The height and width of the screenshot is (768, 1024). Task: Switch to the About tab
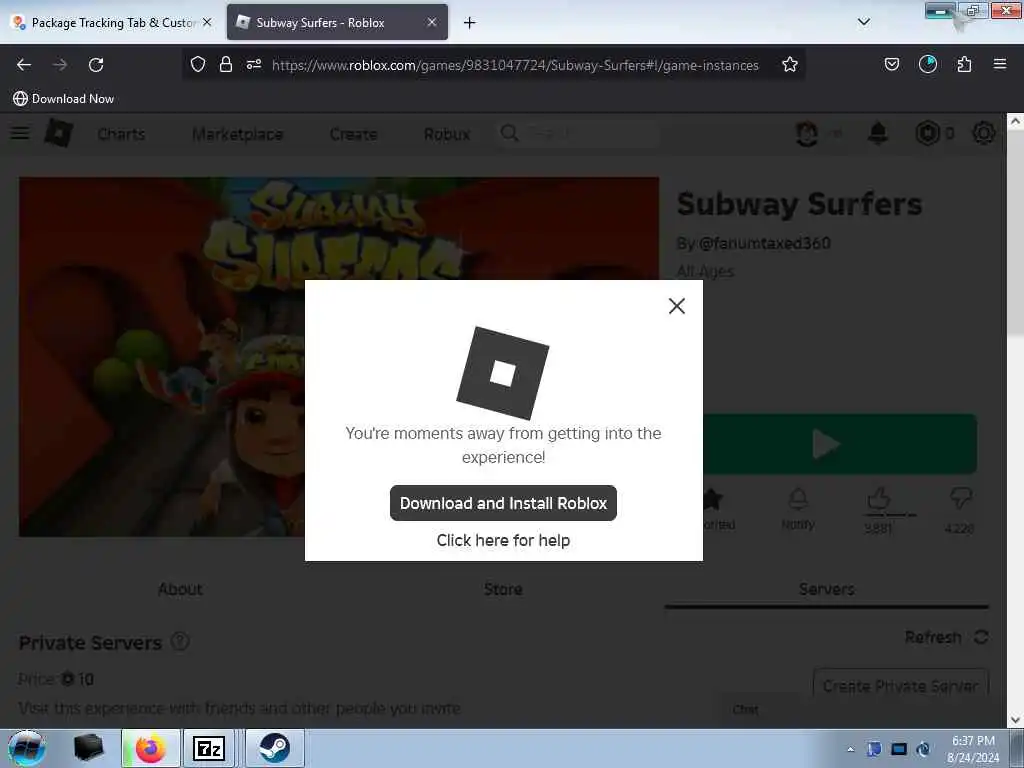[x=180, y=589]
